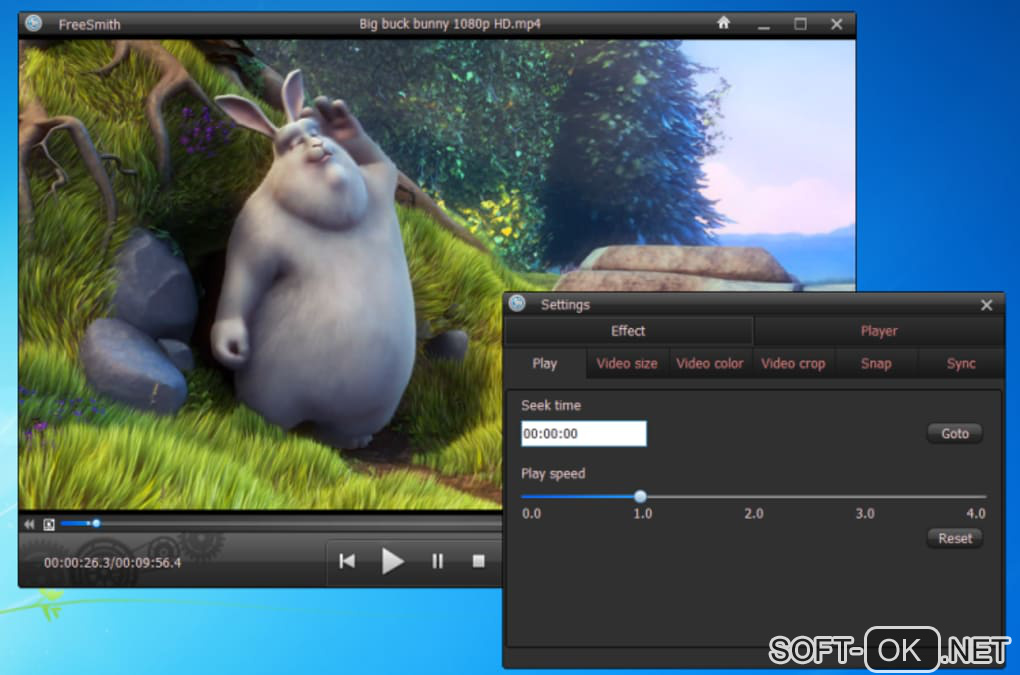Open the Snap sub-tab
Viewport: 1020px width, 675px height.
tap(876, 364)
